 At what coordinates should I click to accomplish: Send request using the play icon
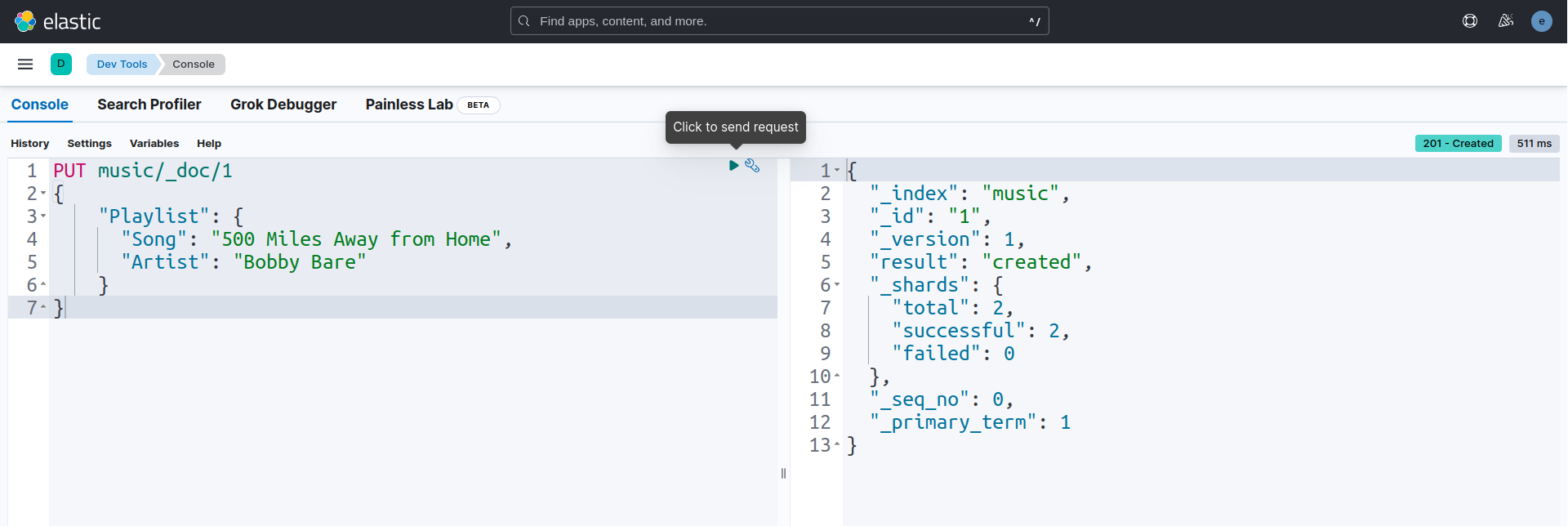[x=733, y=166]
